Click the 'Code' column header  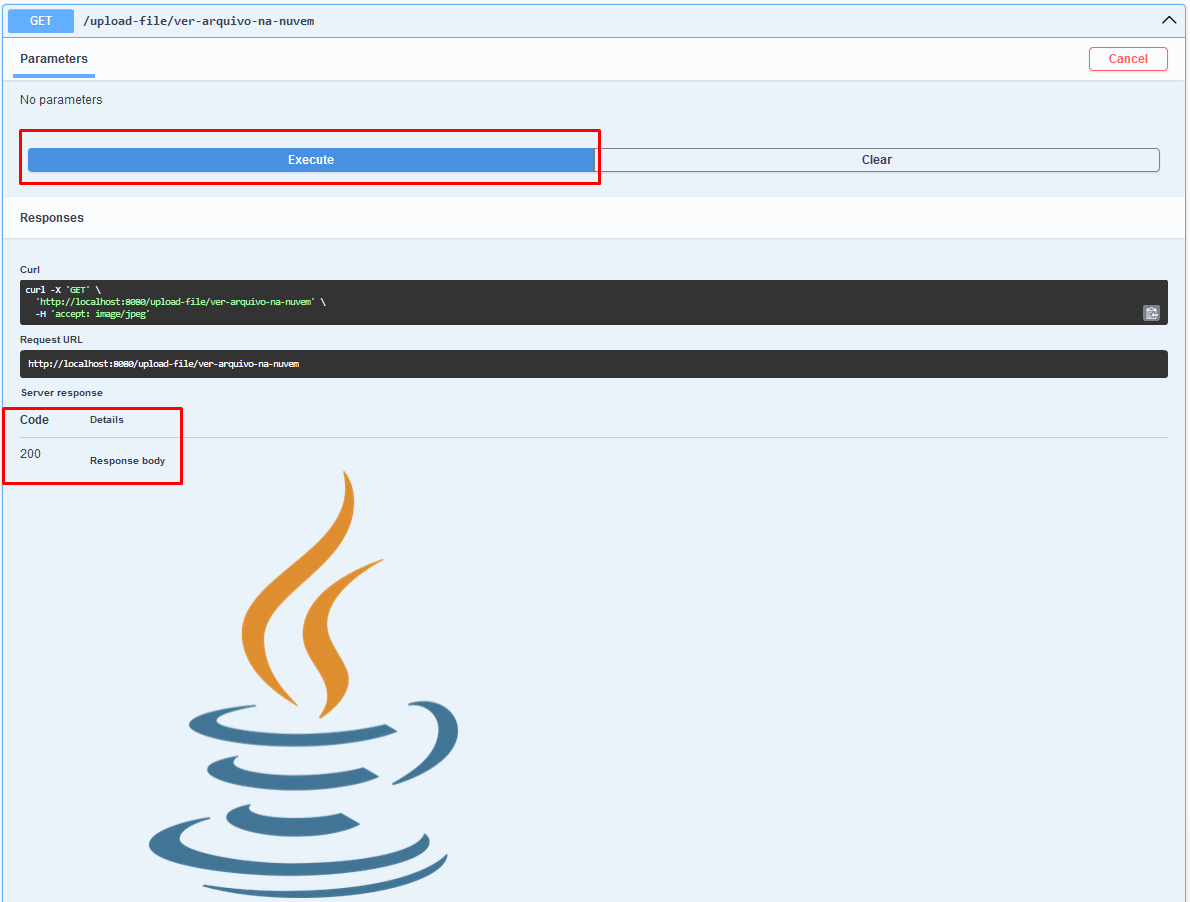pos(34,420)
